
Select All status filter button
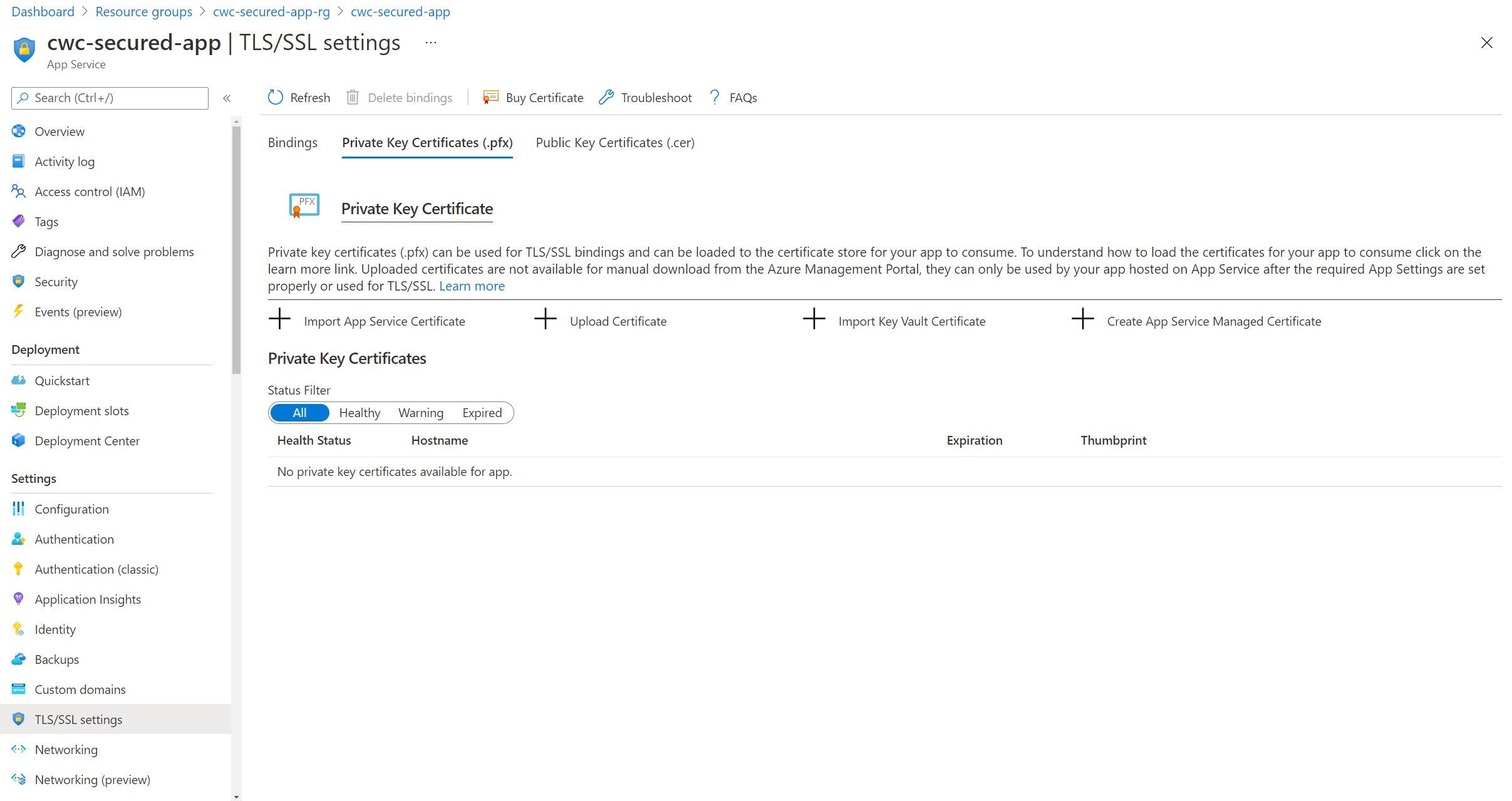click(x=298, y=412)
